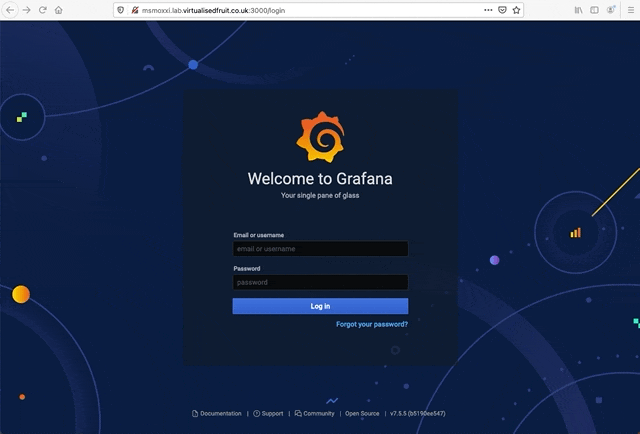Image resolution: width=640 pixels, height=434 pixels.
Task: Select the Community chat icon in footer
Action: click(298, 414)
